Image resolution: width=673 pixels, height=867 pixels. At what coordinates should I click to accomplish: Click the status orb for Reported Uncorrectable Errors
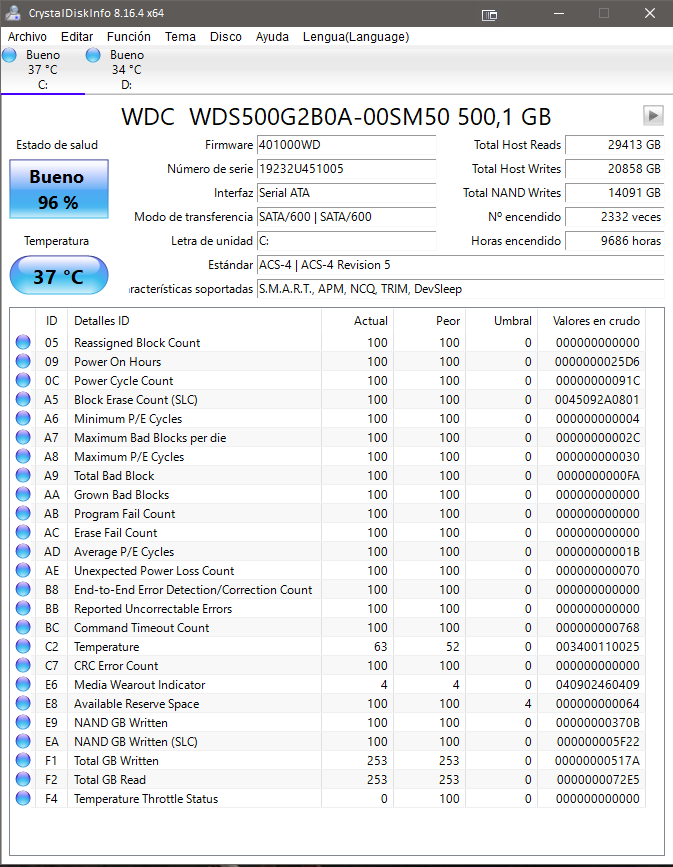coord(23,608)
